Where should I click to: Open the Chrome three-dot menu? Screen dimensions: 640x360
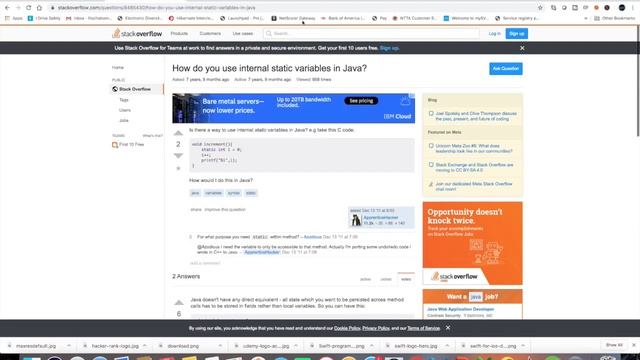pyautogui.click(x=633, y=8)
